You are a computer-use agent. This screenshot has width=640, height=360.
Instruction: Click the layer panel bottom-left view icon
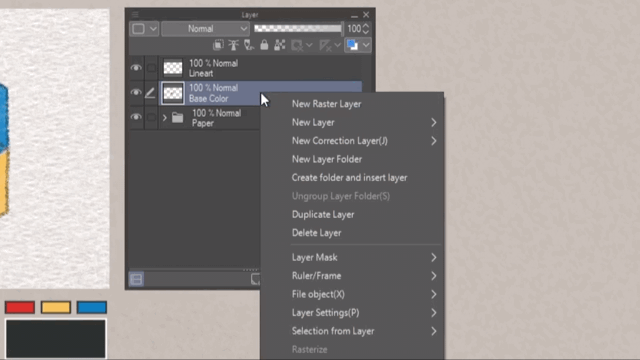pos(136,279)
